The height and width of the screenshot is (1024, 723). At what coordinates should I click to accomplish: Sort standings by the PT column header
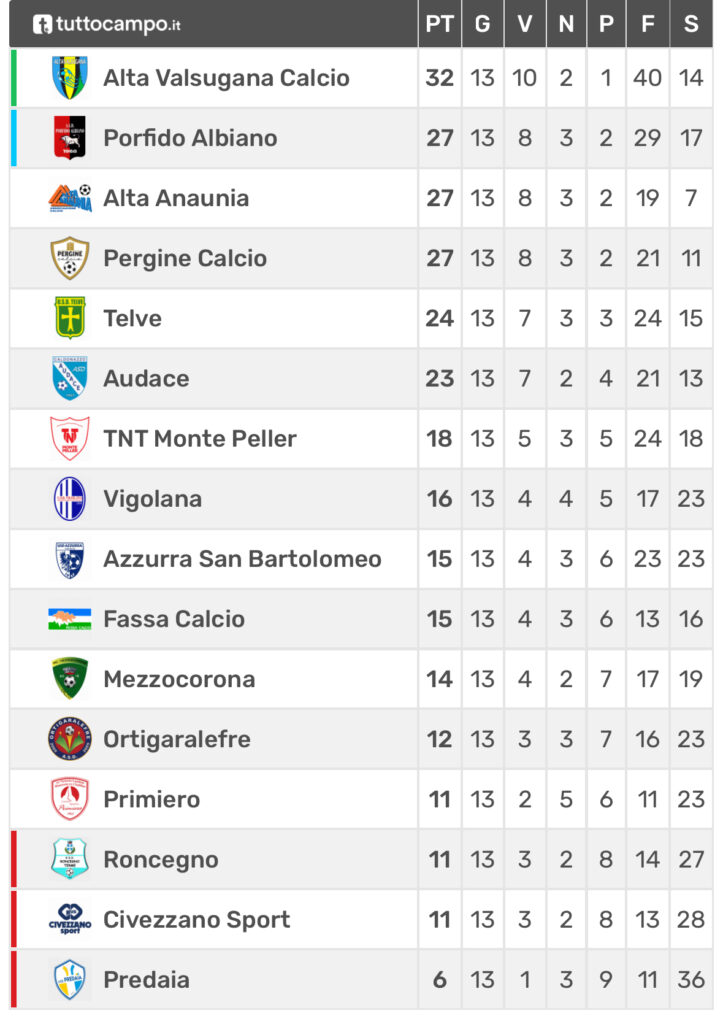pos(440,24)
